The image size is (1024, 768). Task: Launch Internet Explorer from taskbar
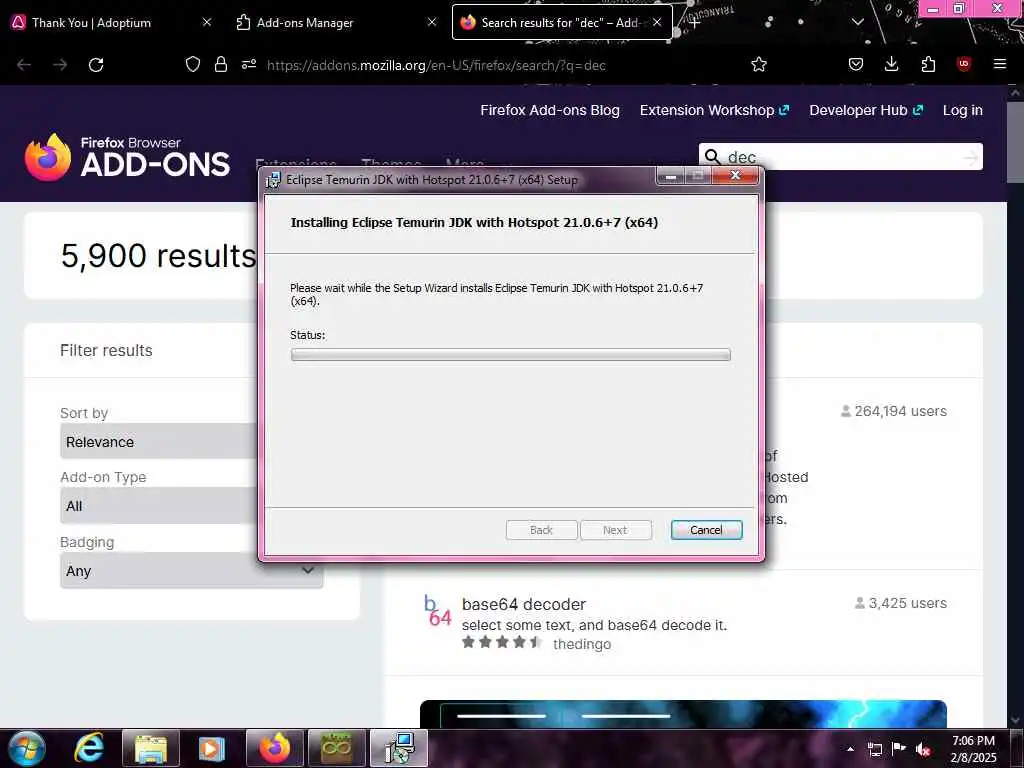89,748
